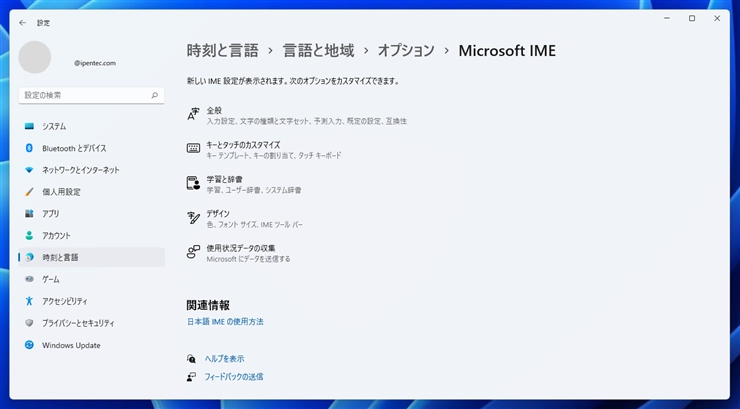Click the ゲーム controller icon

point(29,279)
